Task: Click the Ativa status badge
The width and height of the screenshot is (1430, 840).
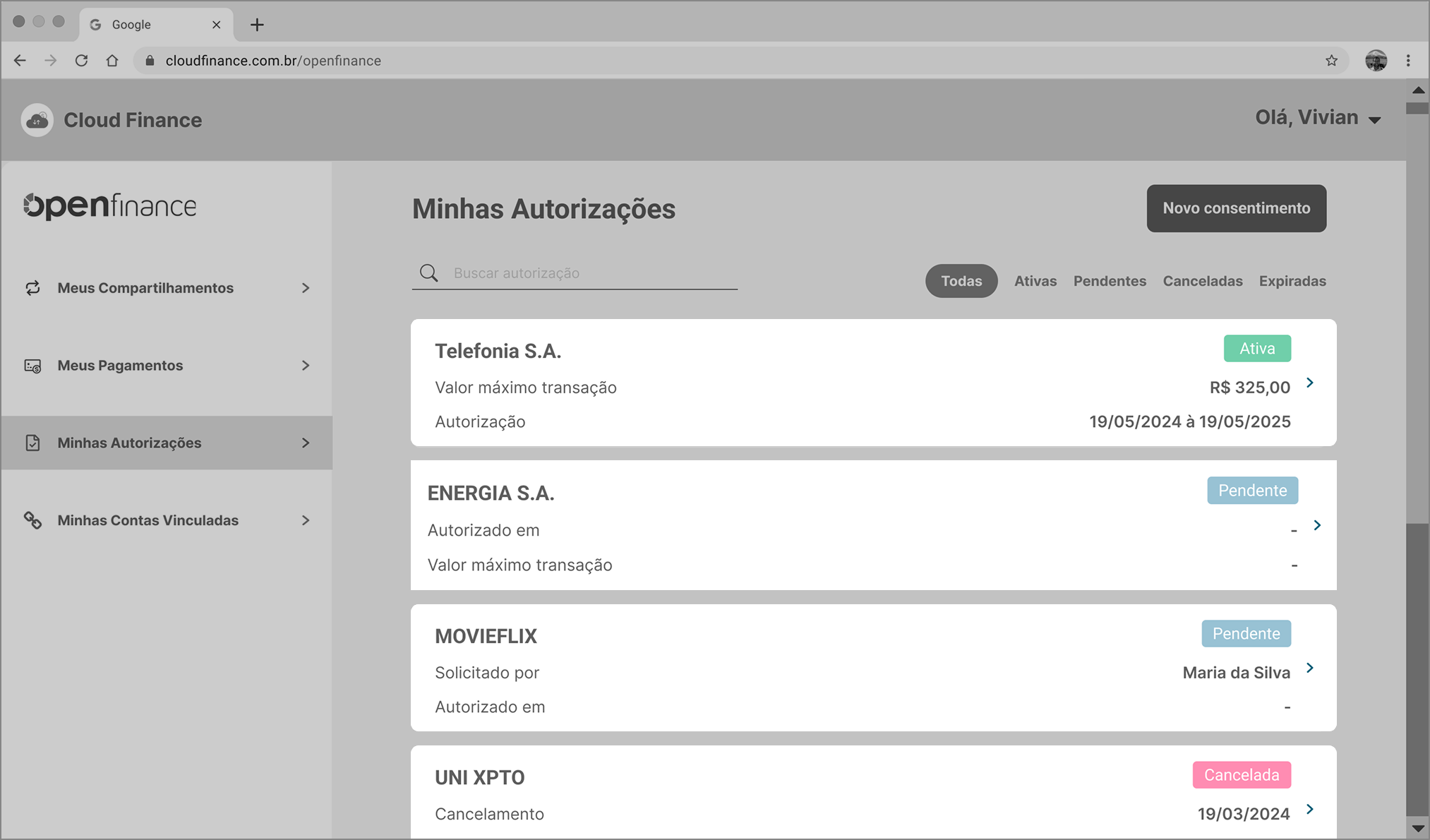Action: point(1257,349)
